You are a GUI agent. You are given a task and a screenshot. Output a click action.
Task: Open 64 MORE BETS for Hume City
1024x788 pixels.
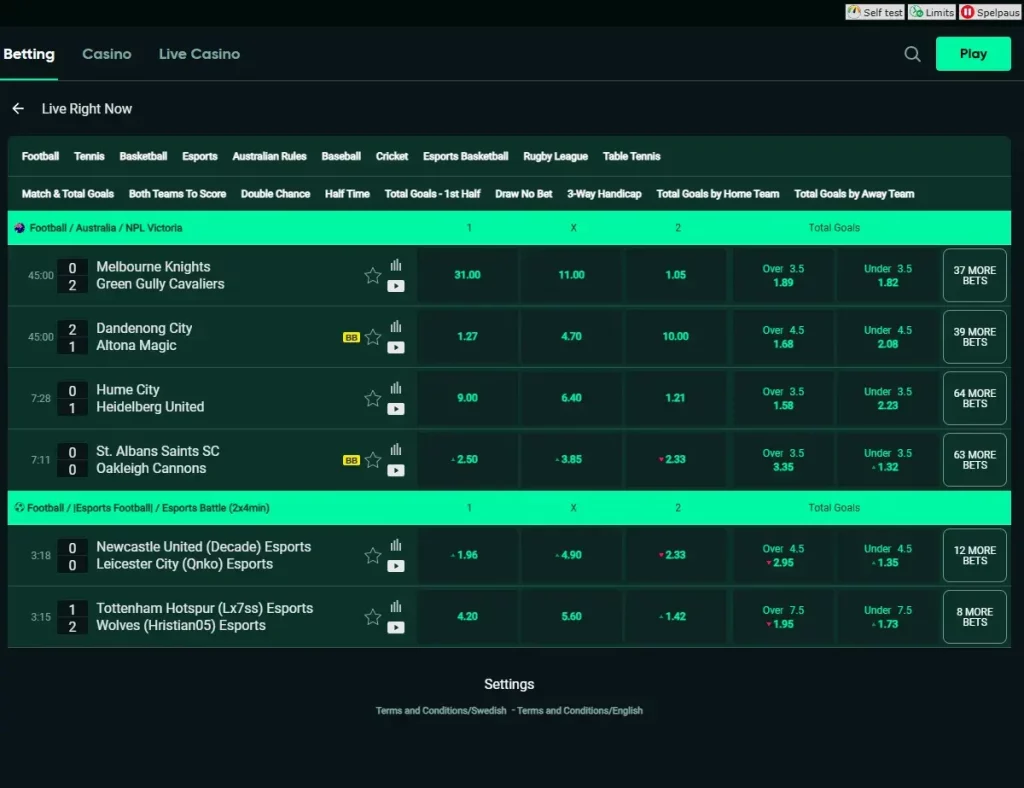pyautogui.click(x=974, y=398)
